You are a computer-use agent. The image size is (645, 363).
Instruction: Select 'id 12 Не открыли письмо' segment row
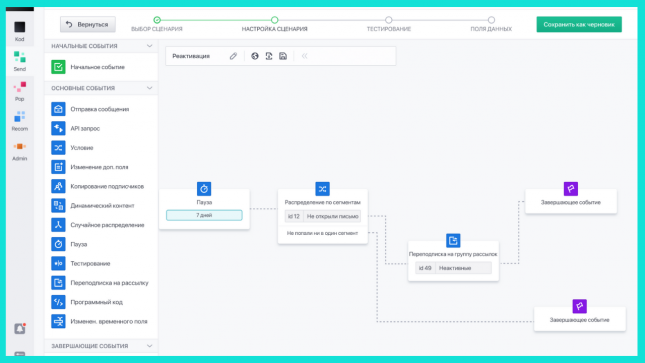pyautogui.click(x=322, y=216)
